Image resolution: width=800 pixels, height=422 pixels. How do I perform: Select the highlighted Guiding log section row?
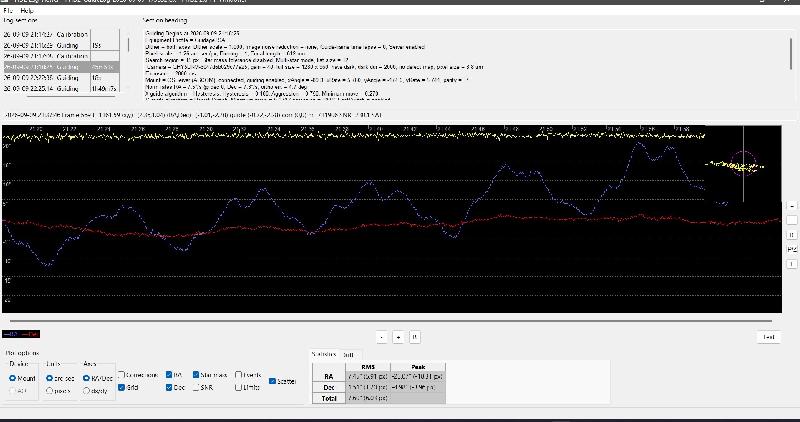61,67
